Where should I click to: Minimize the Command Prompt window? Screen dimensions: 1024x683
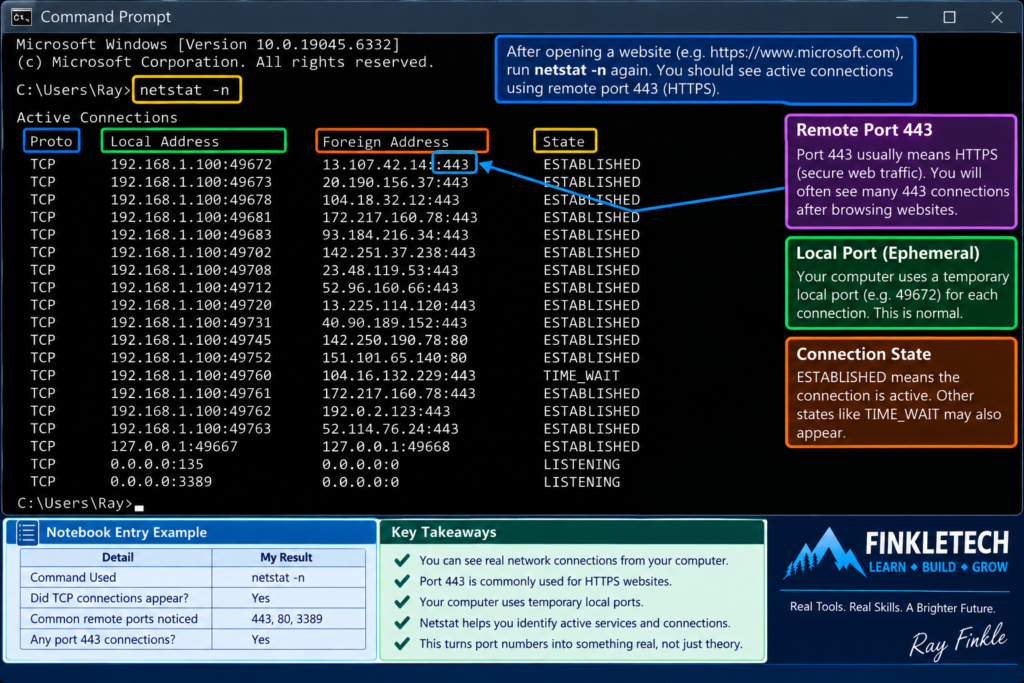[902, 17]
